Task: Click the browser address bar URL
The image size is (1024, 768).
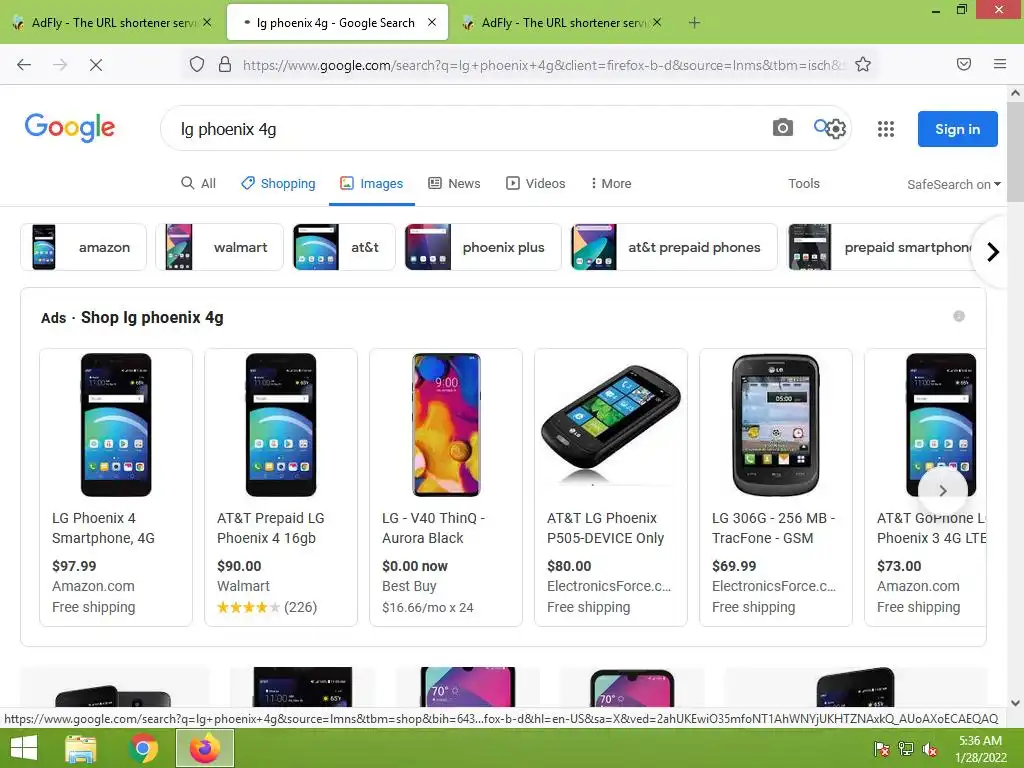Action: [542, 65]
